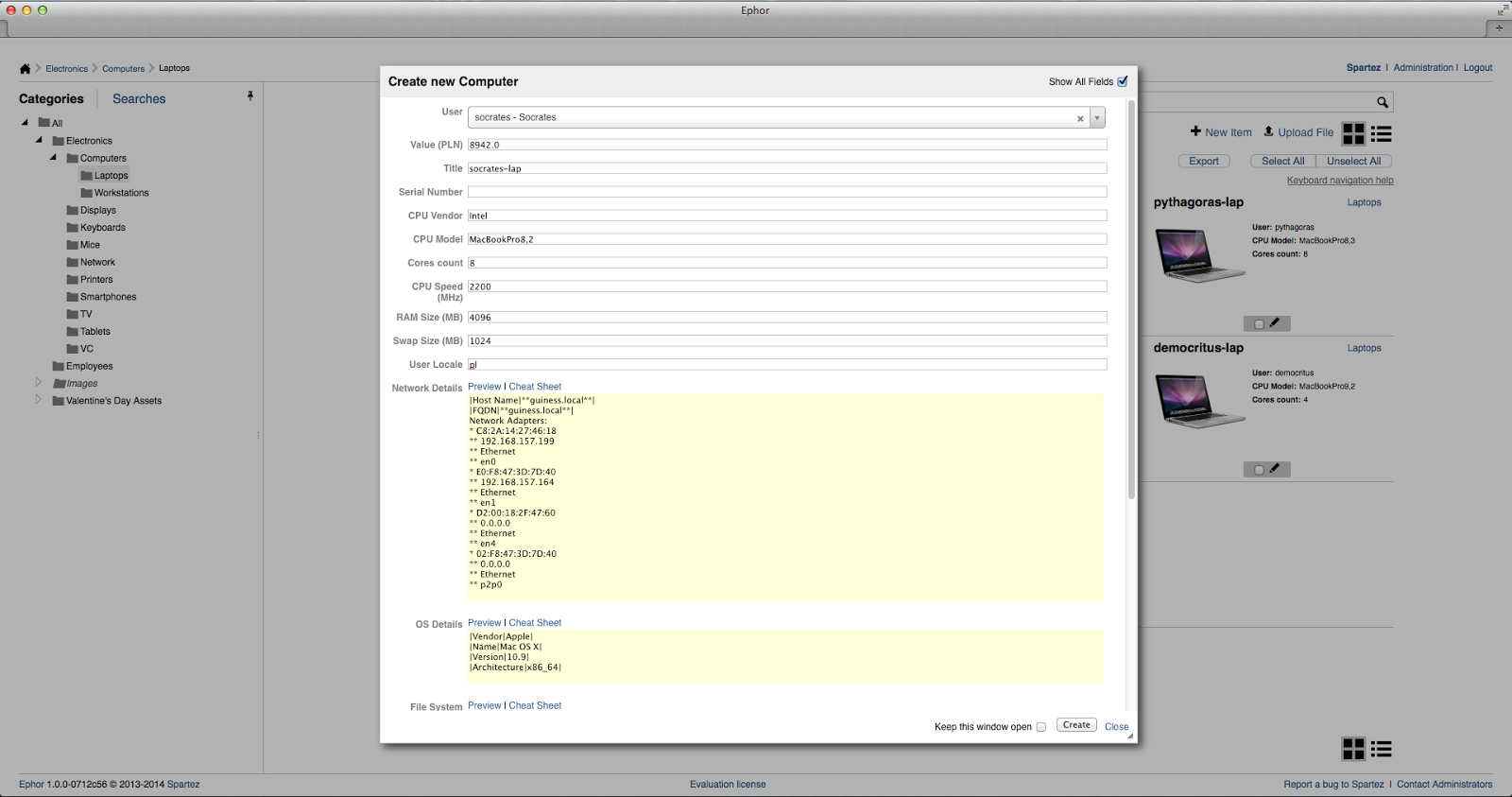Switch to the Categories tab
Image resolution: width=1512 pixels, height=797 pixels.
(51, 98)
